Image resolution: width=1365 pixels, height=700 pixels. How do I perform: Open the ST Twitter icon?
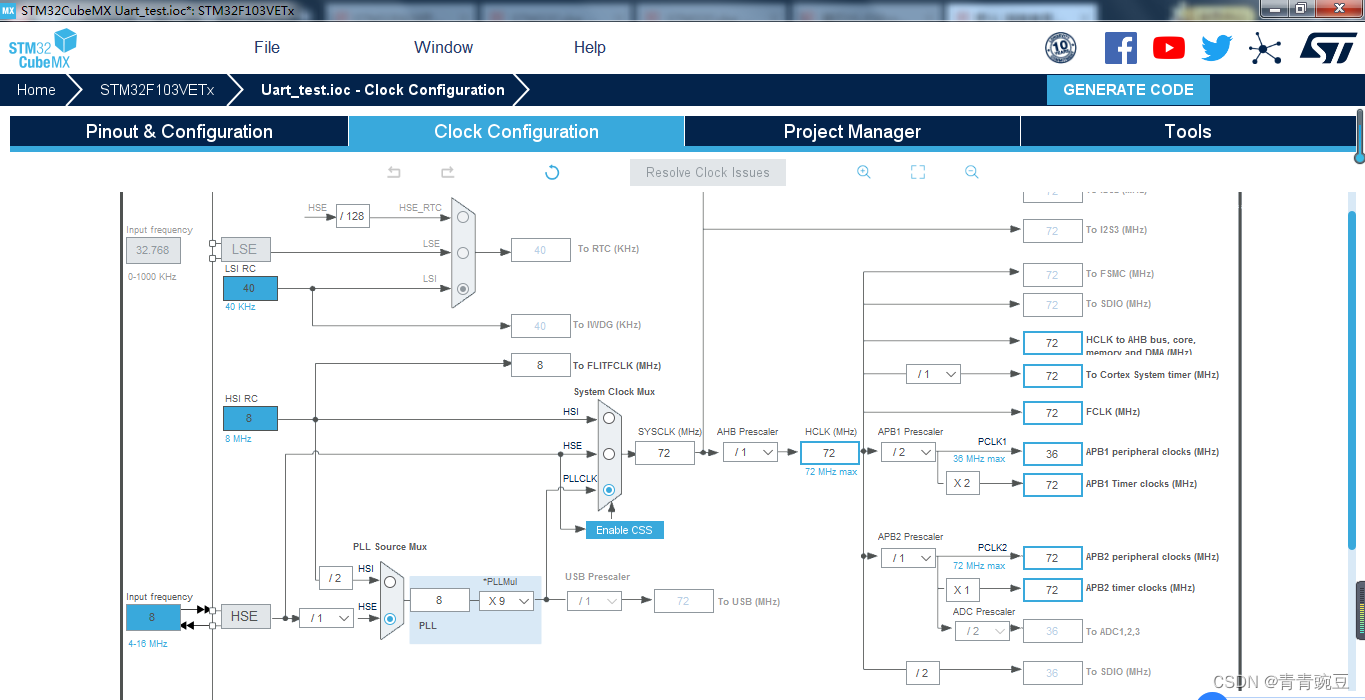point(1217,48)
